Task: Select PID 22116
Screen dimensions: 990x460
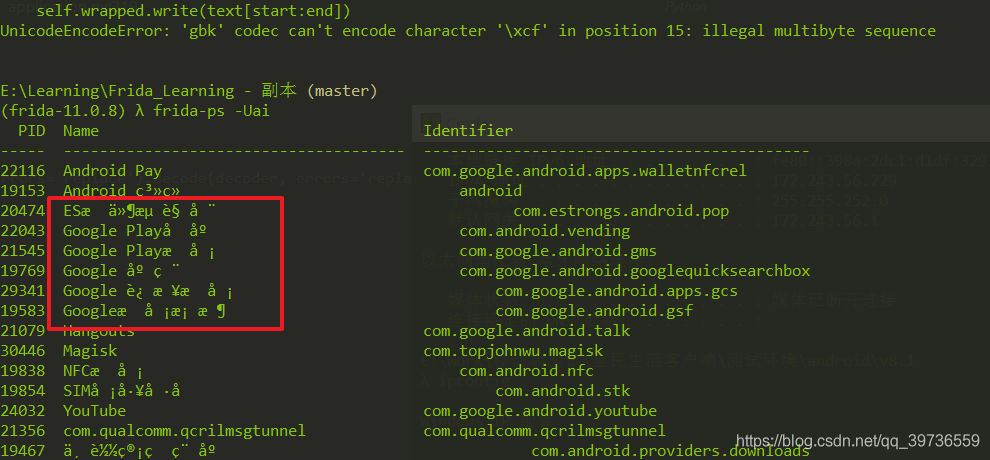Action: (23, 171)
